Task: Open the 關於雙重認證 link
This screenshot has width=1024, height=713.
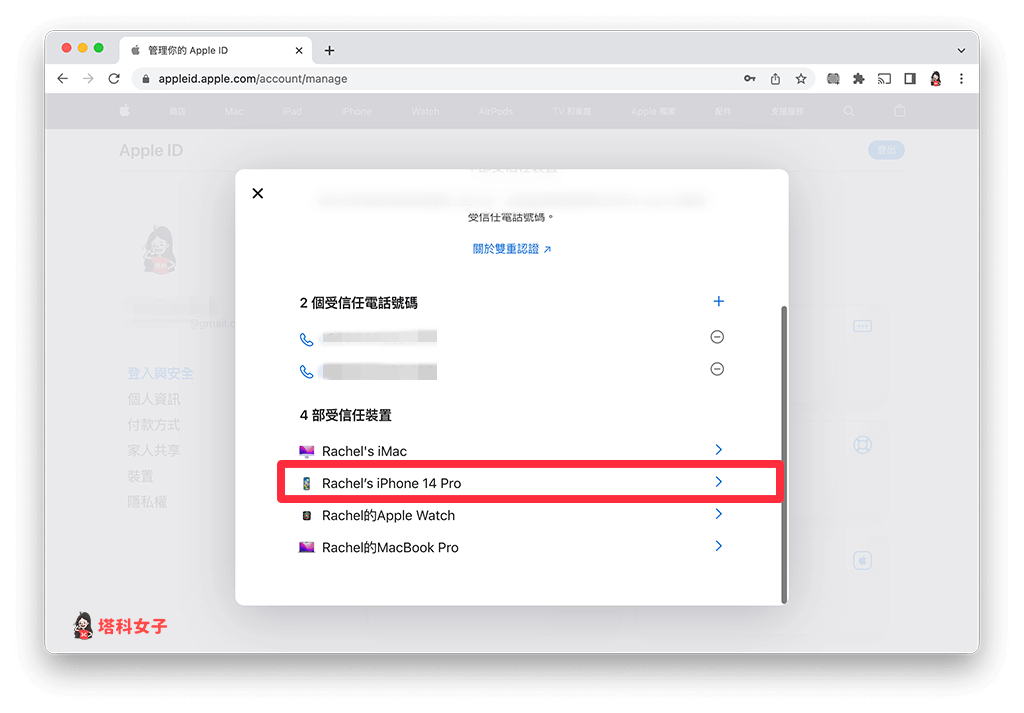Action: (512, 248)
